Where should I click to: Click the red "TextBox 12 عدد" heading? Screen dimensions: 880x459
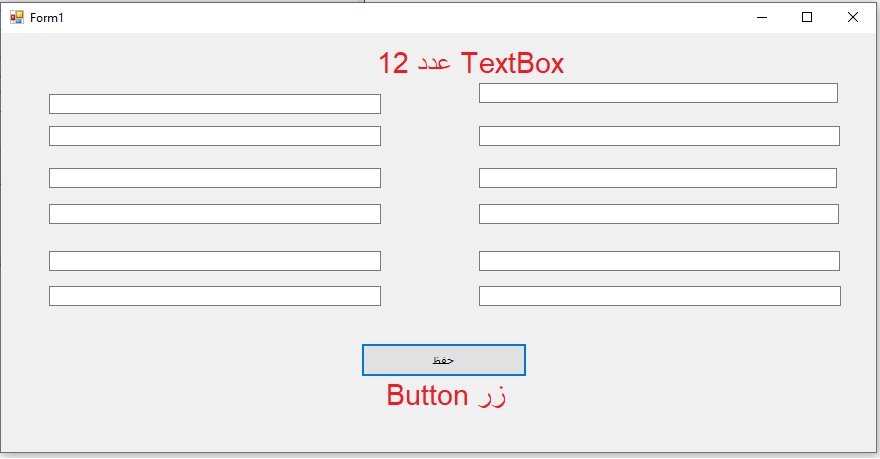tap(471, 64)
